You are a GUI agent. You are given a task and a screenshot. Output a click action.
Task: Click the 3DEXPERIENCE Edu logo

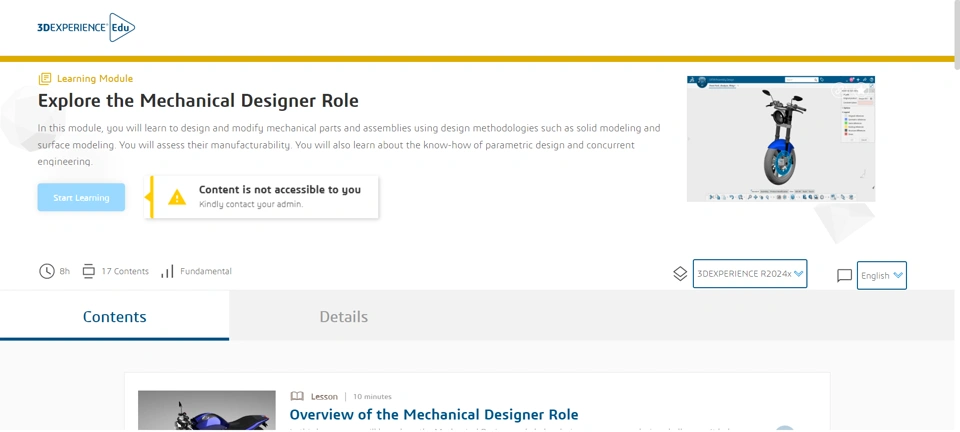[85, 28]
